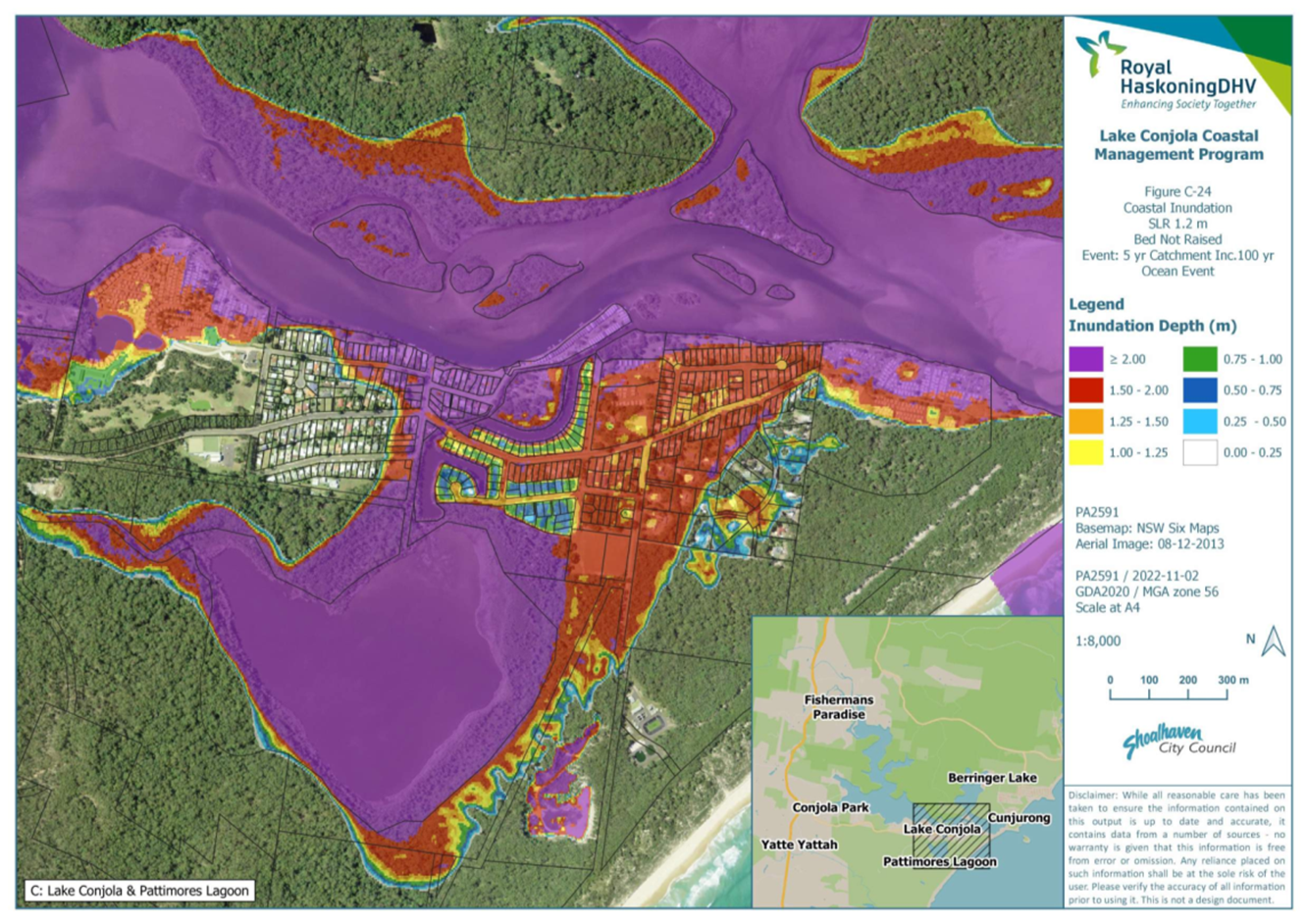1307x924 pixels.
Task: Click the 1:8,000 scale text
Action: point(1097,641)
